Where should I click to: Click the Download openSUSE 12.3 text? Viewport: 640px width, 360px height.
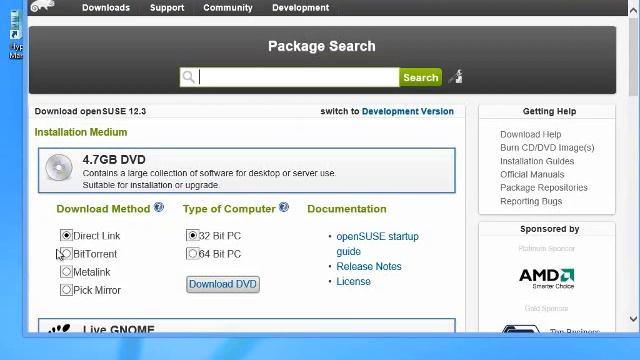pyautogui.click(x=90, y=111)
